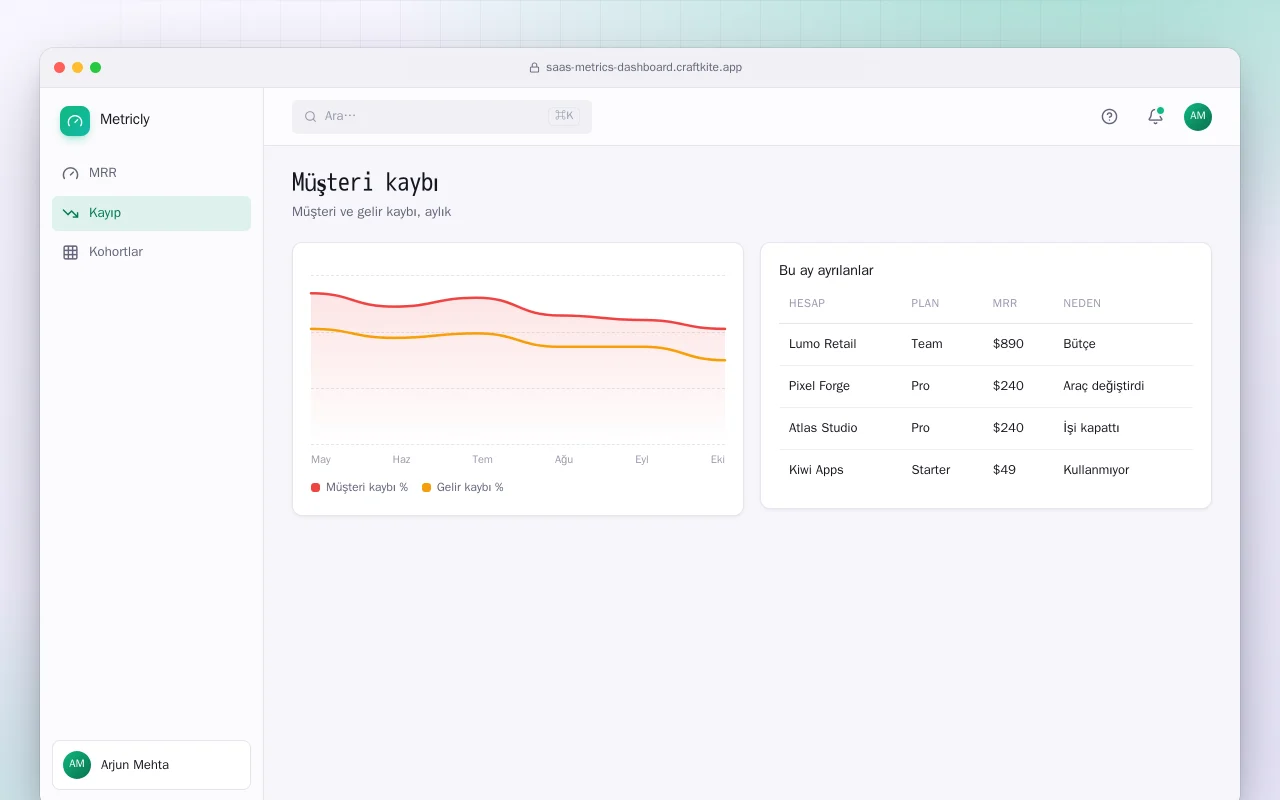Viewport: 1280px width, 800px height.
Task: Click the magnifier icon in search bar
Action: tap(311, 116)
